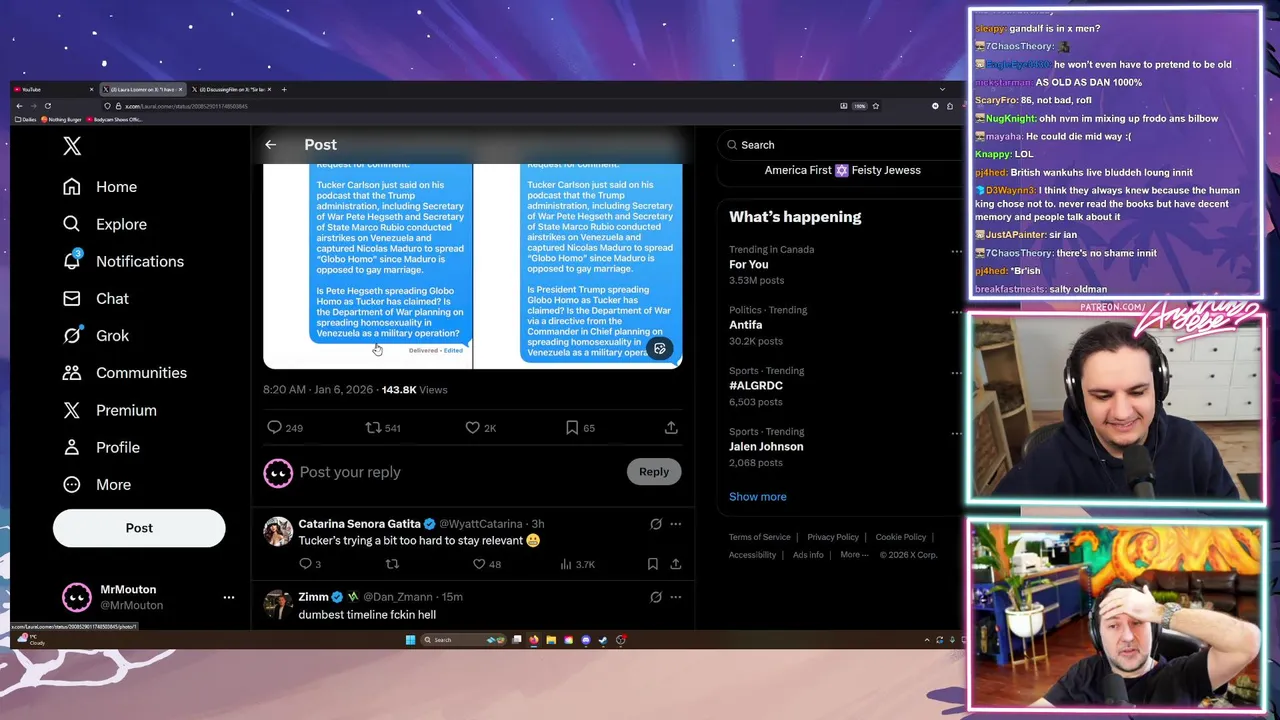1280x720 pixels.
Task: Open more options for Antifa trend
Action: click(x=956, y=312)
